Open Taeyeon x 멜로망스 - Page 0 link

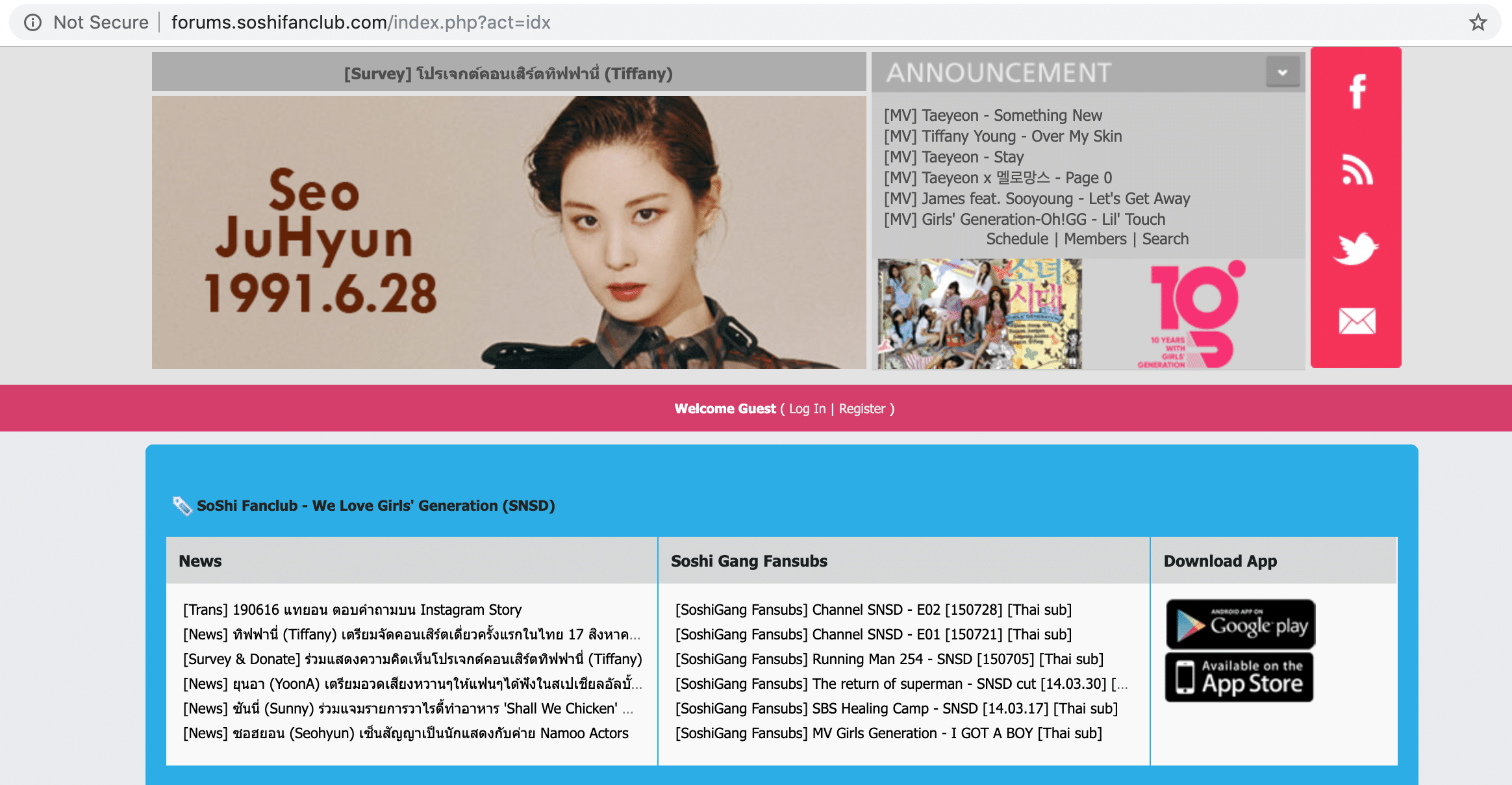[998, 177]
